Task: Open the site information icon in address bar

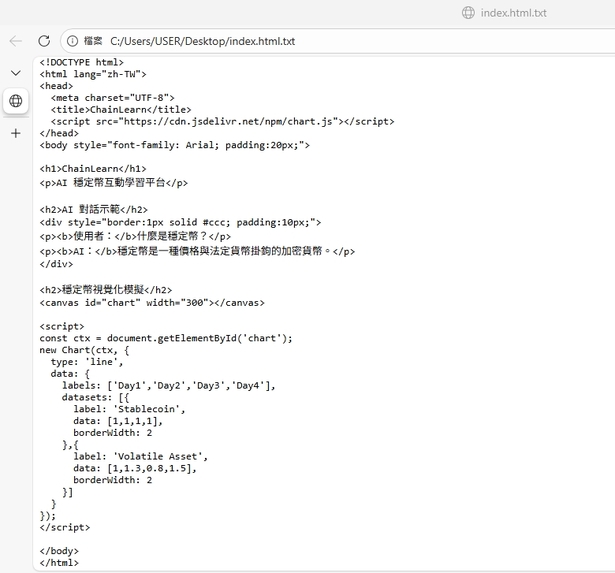Action: [72, 41]
